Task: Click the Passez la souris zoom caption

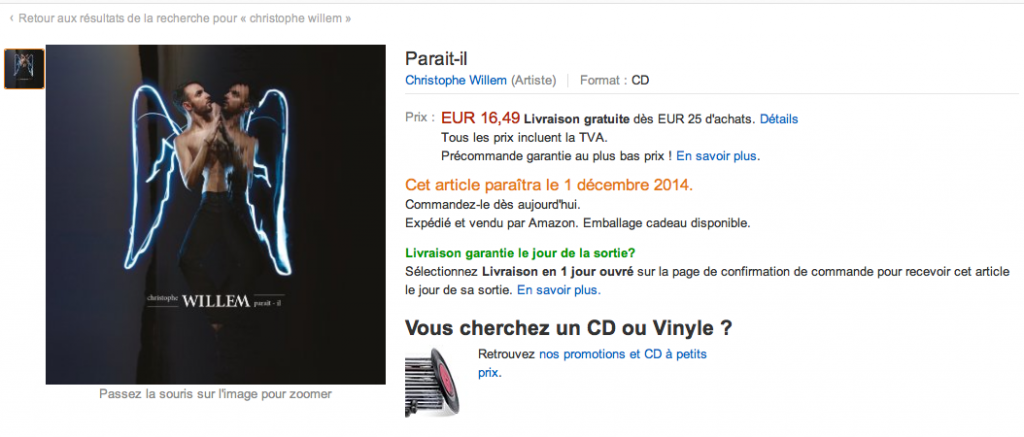Action: pyautogui.click(x=216, y=394)
